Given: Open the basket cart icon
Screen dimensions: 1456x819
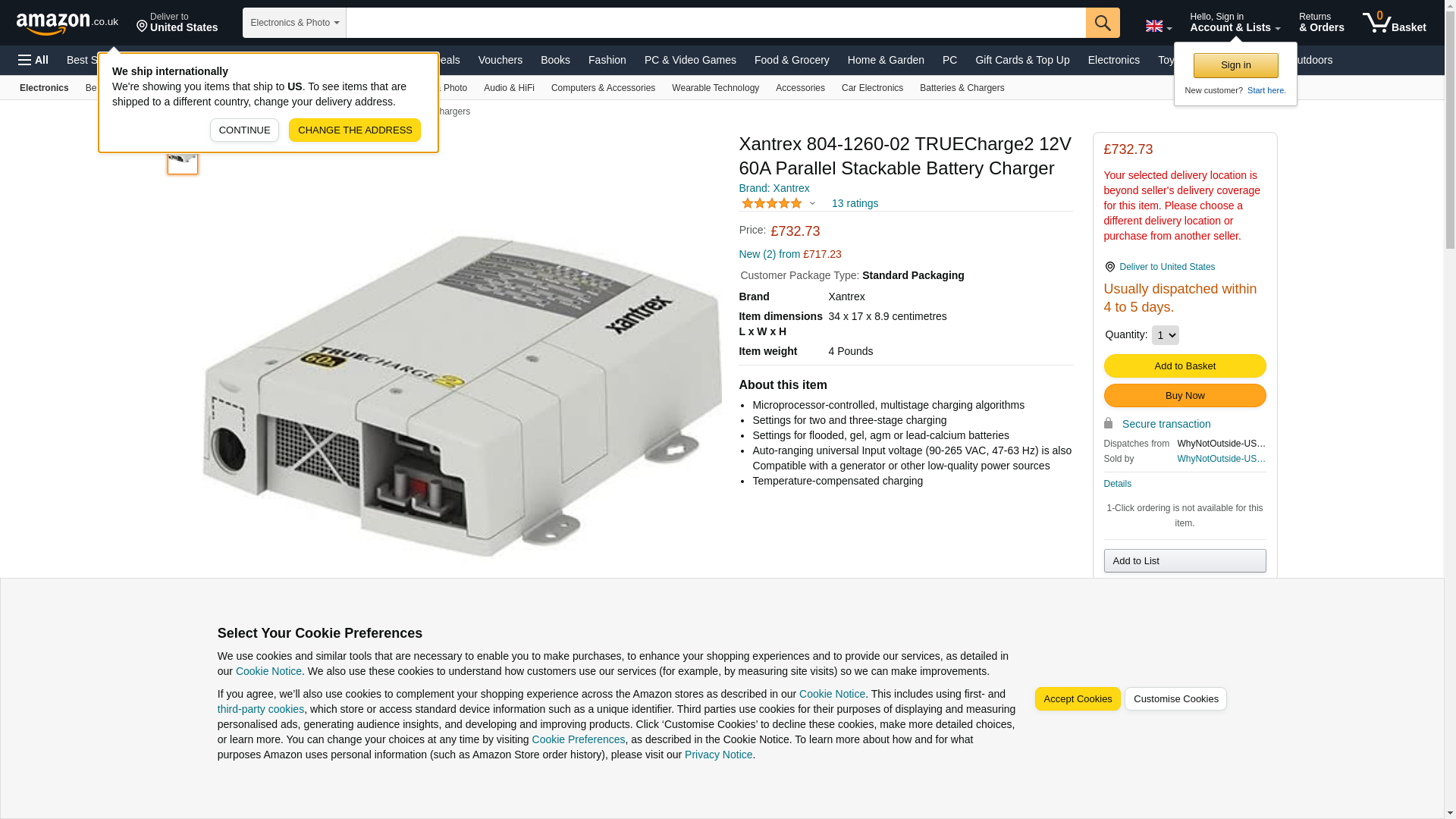Looking at the screenshot, I should tap(1394, 23).
